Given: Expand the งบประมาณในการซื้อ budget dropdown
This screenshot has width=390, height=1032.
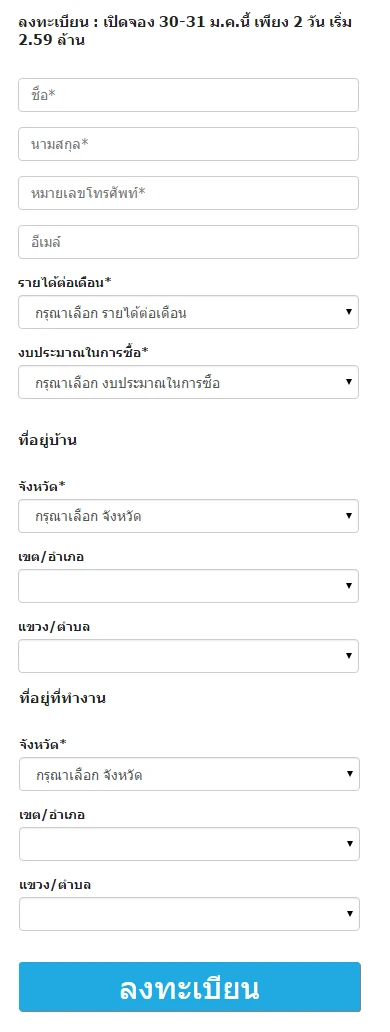Looking at the screenshot, I should (188, 382).
